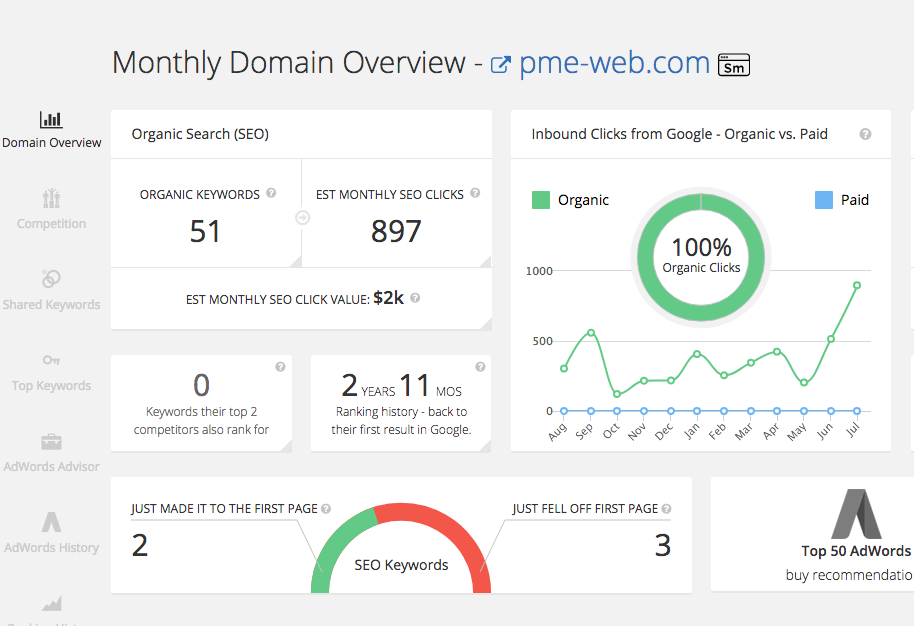Open AdWords History sidebar icon
914x626 pixels.
[x=51, y=522]
